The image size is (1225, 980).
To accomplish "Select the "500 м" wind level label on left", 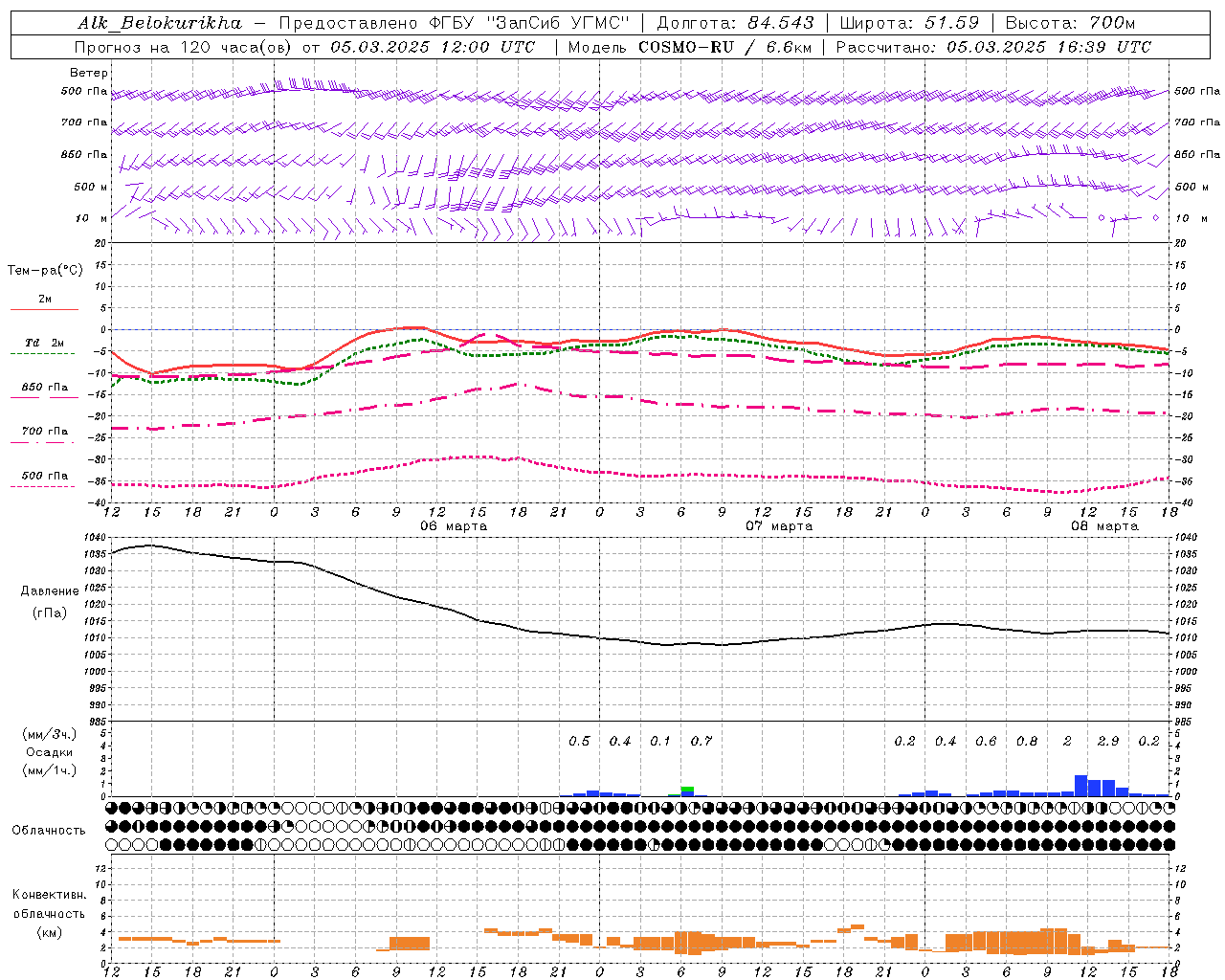I will click(x=91, y=187).
